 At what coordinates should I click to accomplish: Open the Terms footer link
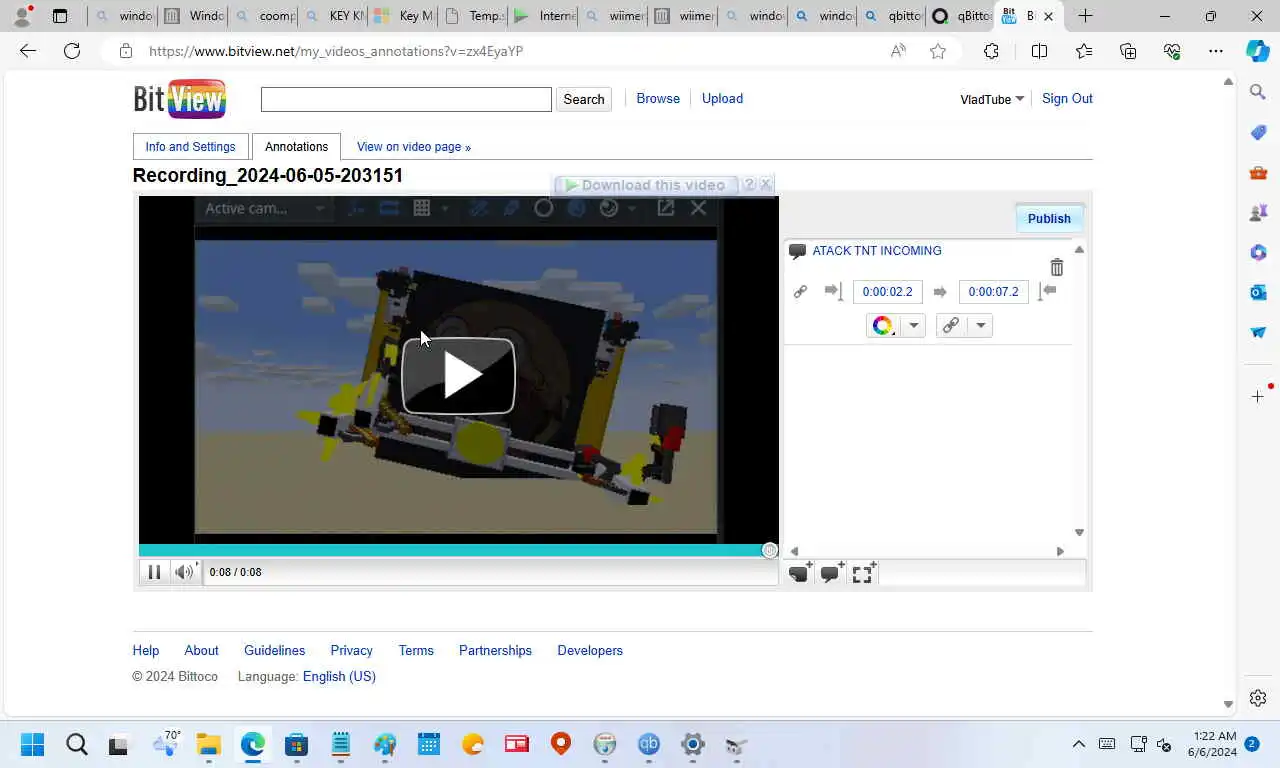[x=416, y=650]
